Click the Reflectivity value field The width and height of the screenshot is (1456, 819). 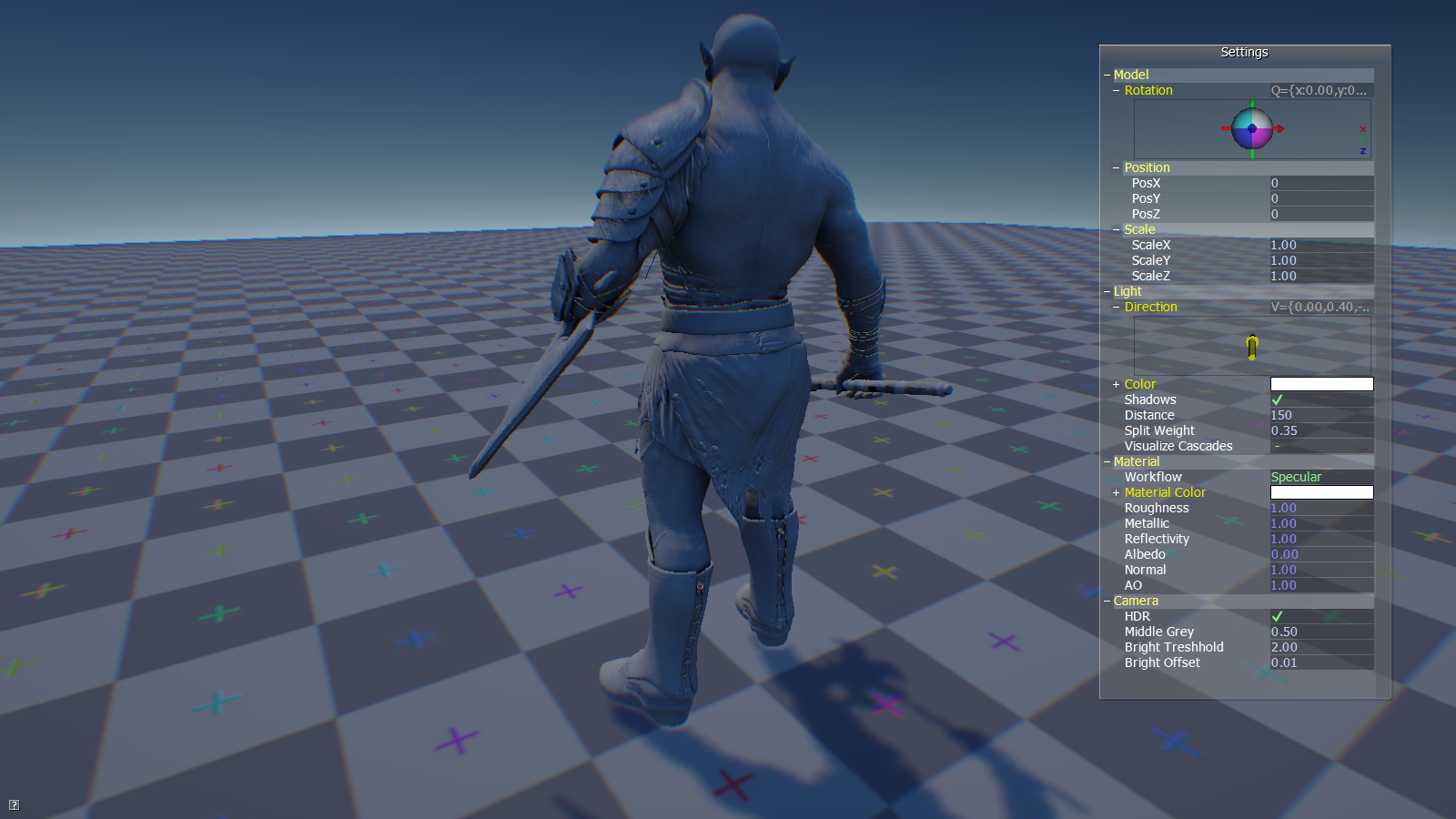(1321, 539)
